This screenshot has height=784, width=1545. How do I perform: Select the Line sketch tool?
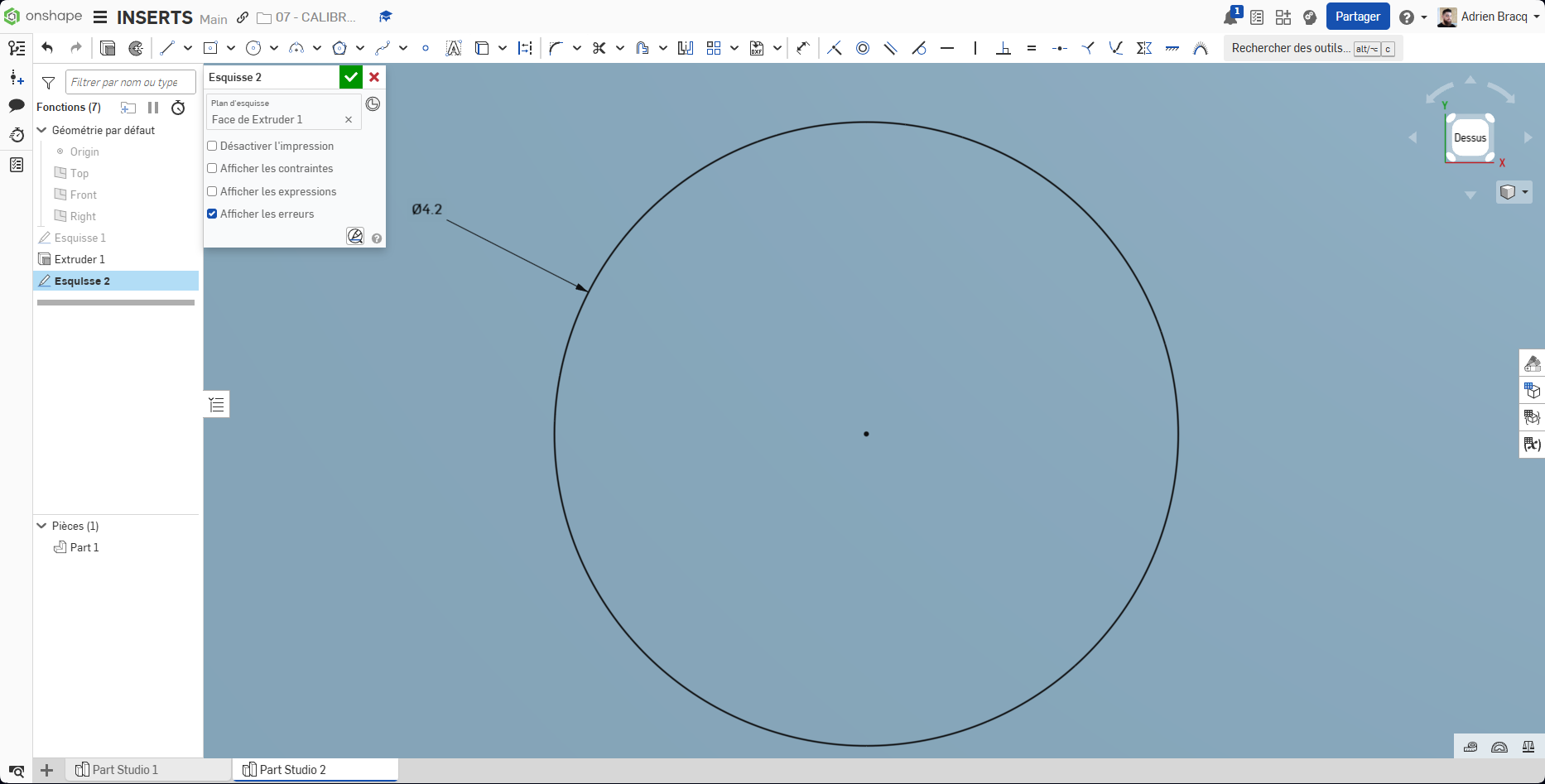coord(167,48)
